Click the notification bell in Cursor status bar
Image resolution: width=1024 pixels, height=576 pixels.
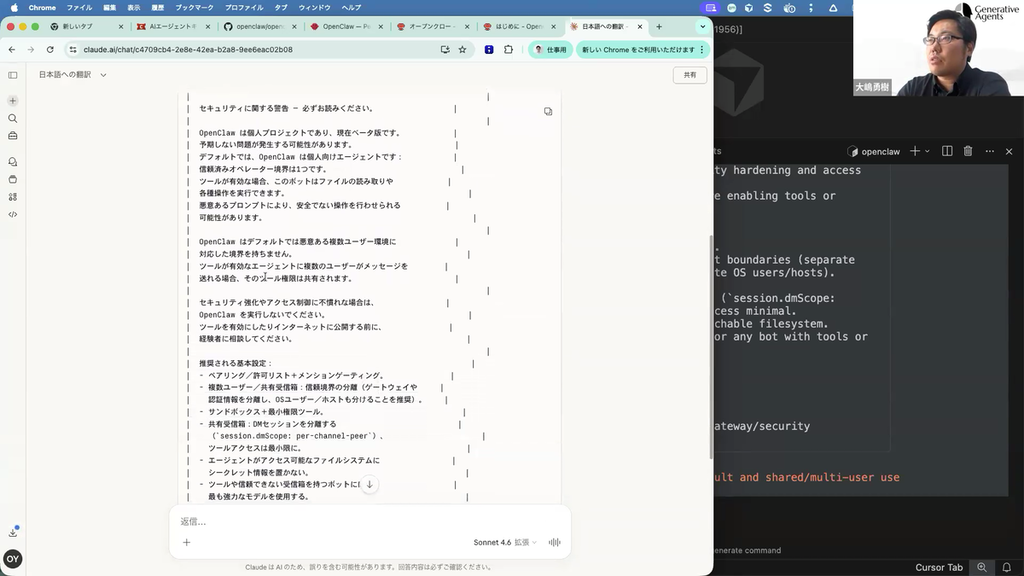click(x=1006, y=567)
